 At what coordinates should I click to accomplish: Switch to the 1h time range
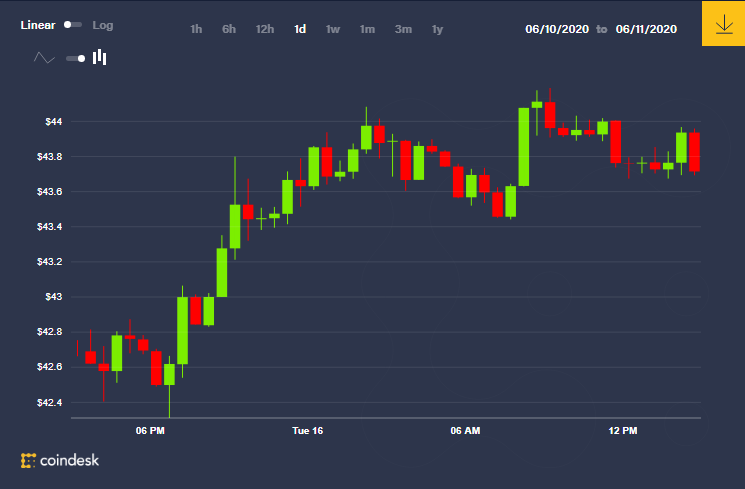click(196, 29)
